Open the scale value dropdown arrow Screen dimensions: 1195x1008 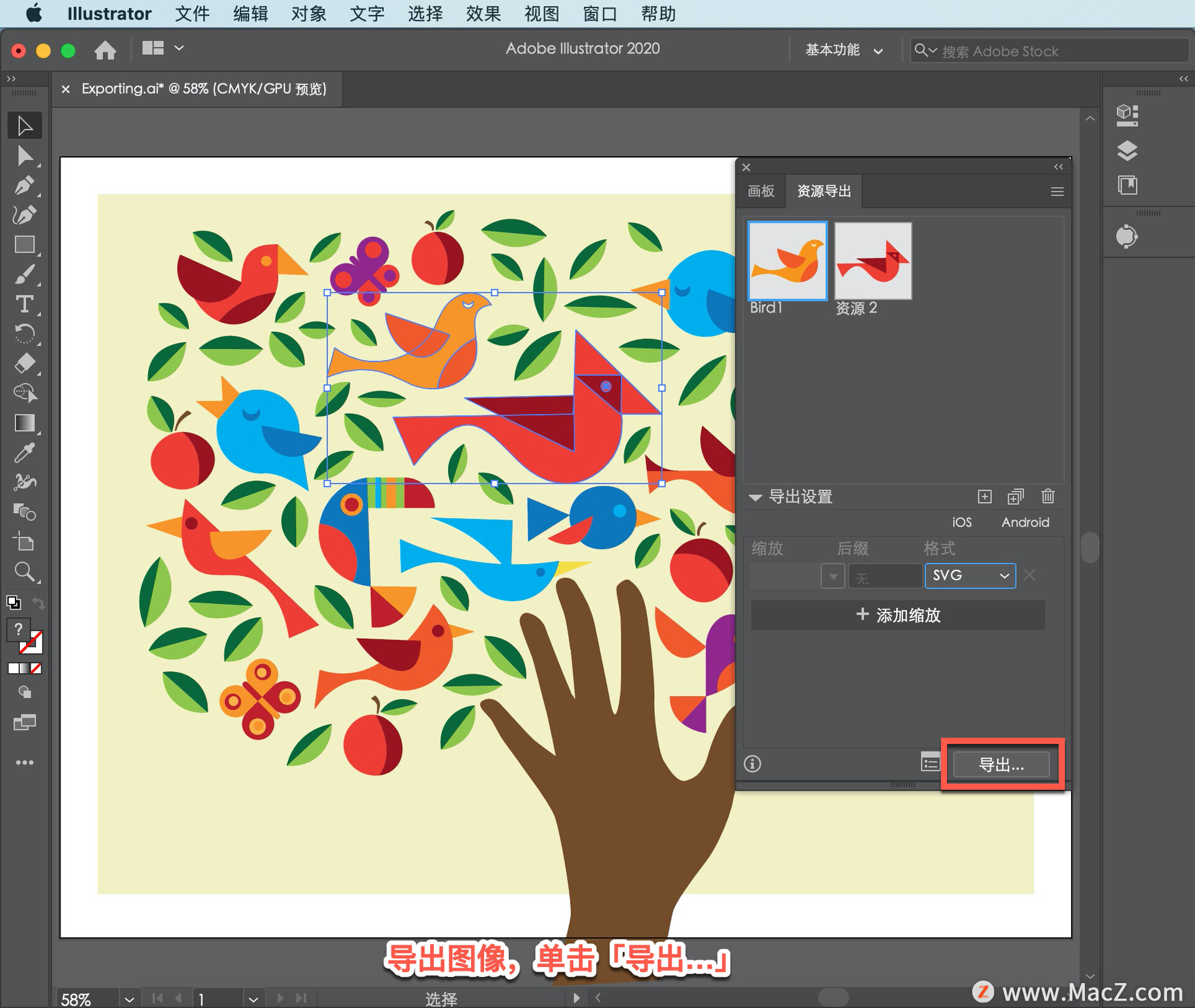point(833,576)
